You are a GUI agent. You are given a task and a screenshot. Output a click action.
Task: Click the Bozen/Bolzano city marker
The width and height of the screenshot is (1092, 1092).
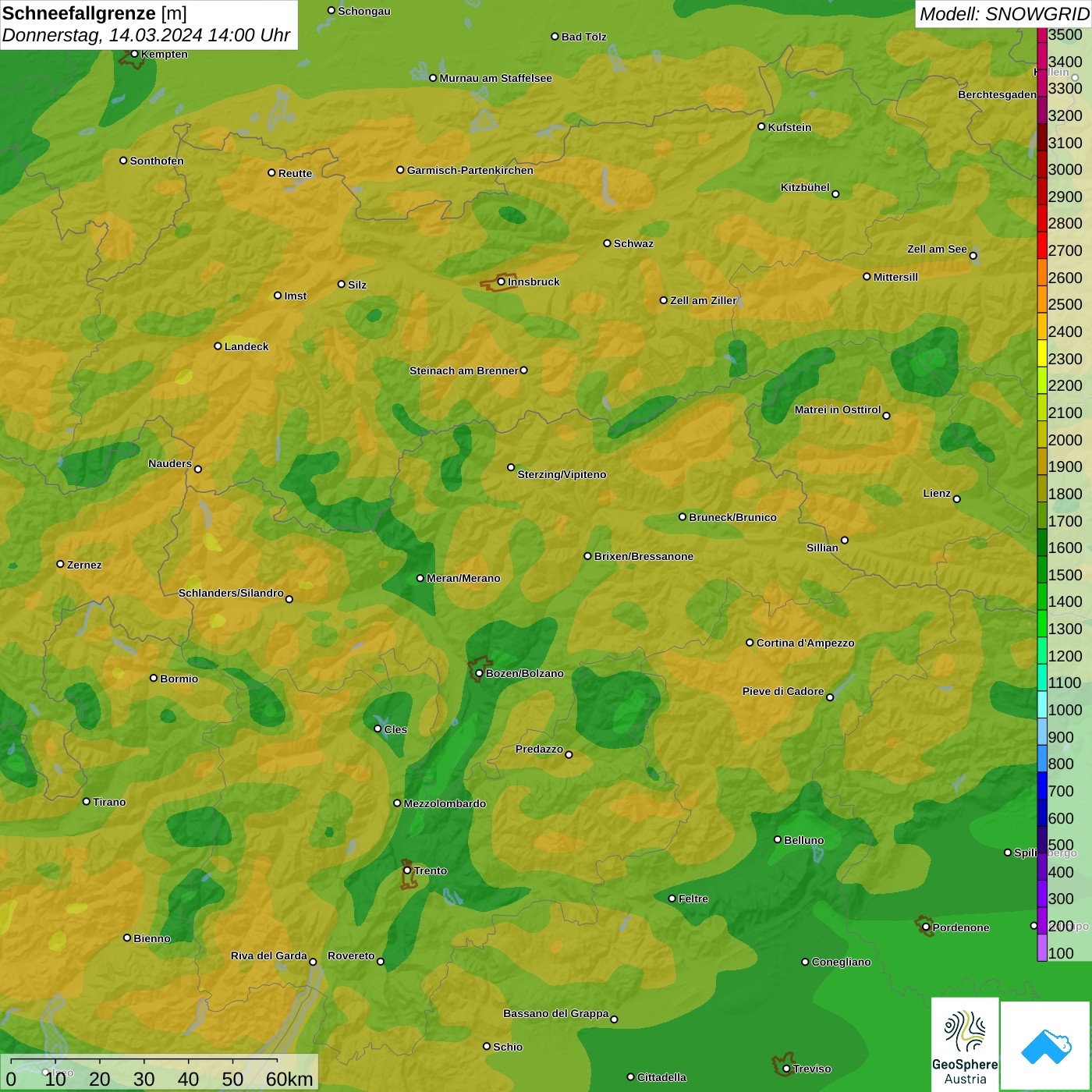coord(480,673)
